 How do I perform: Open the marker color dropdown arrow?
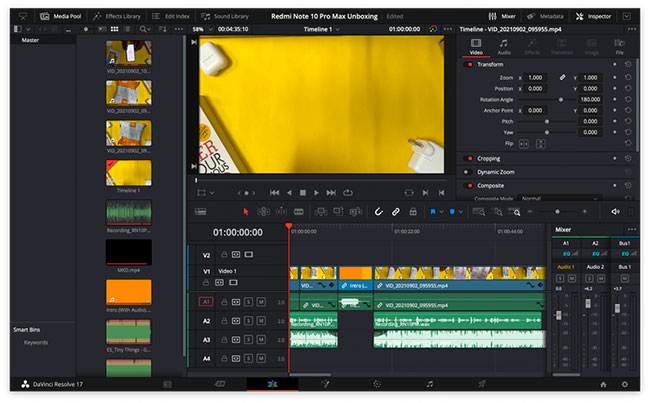point(461,212)
